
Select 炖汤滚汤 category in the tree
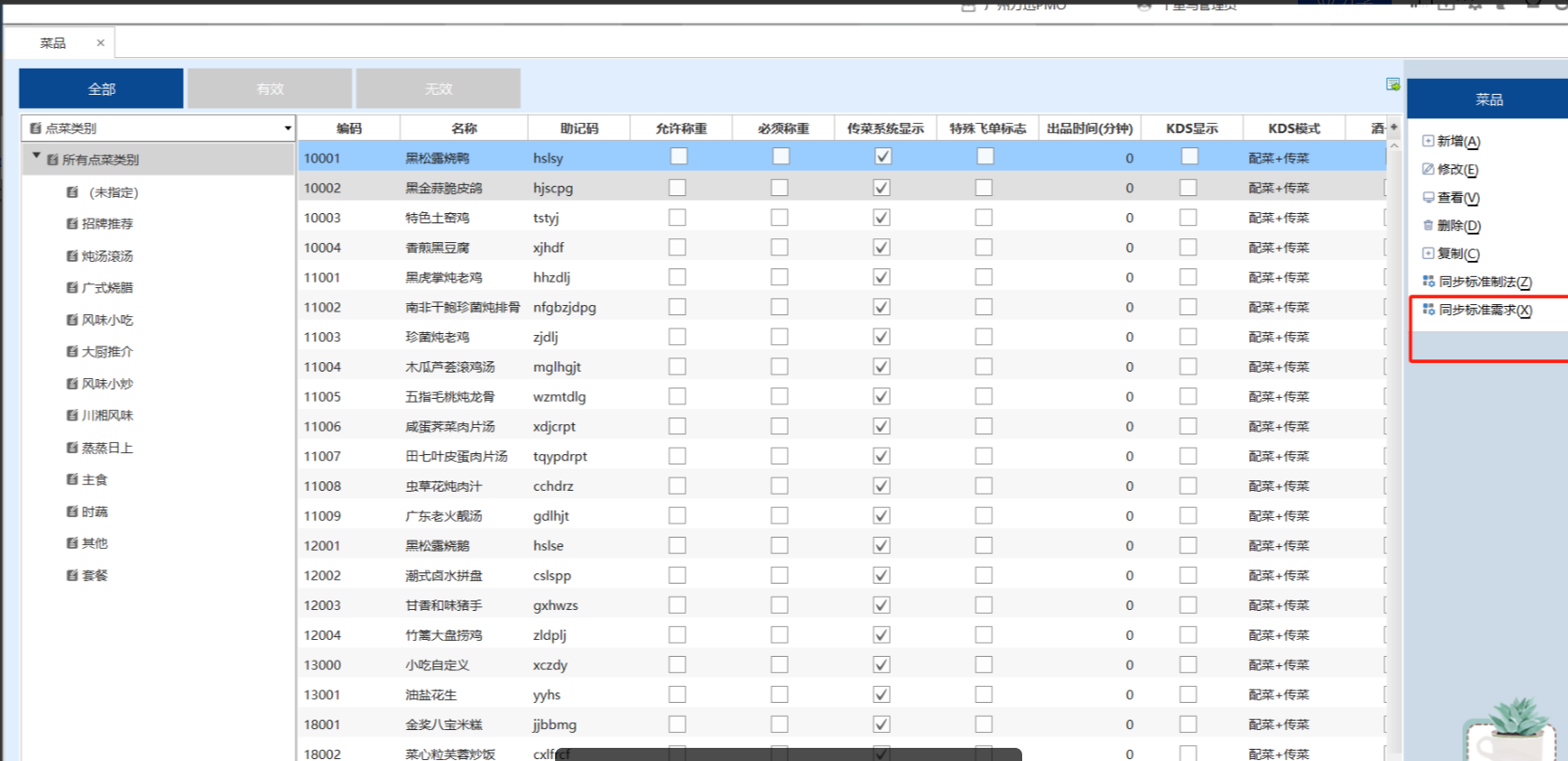(x=107, y=256)
